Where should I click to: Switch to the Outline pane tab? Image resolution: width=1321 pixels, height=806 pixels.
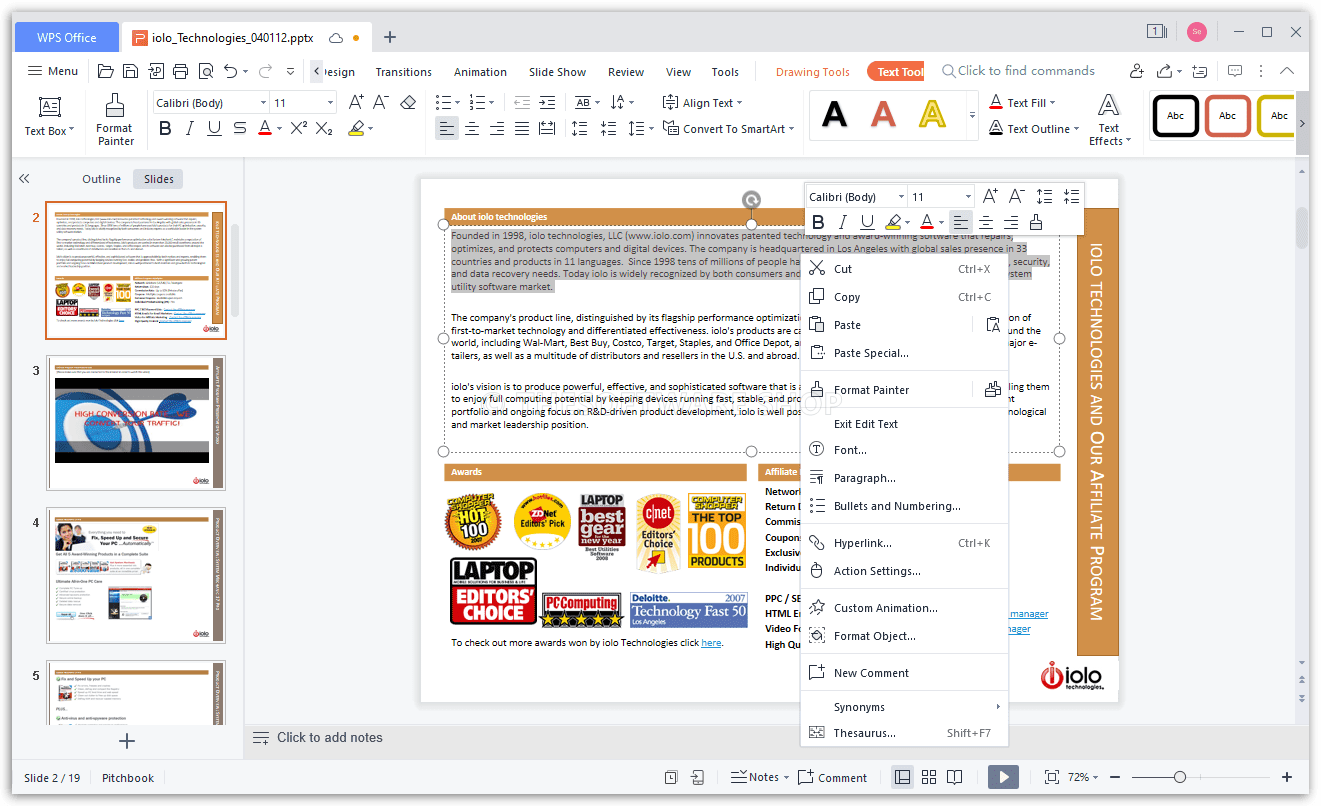(x=101, y=179)
